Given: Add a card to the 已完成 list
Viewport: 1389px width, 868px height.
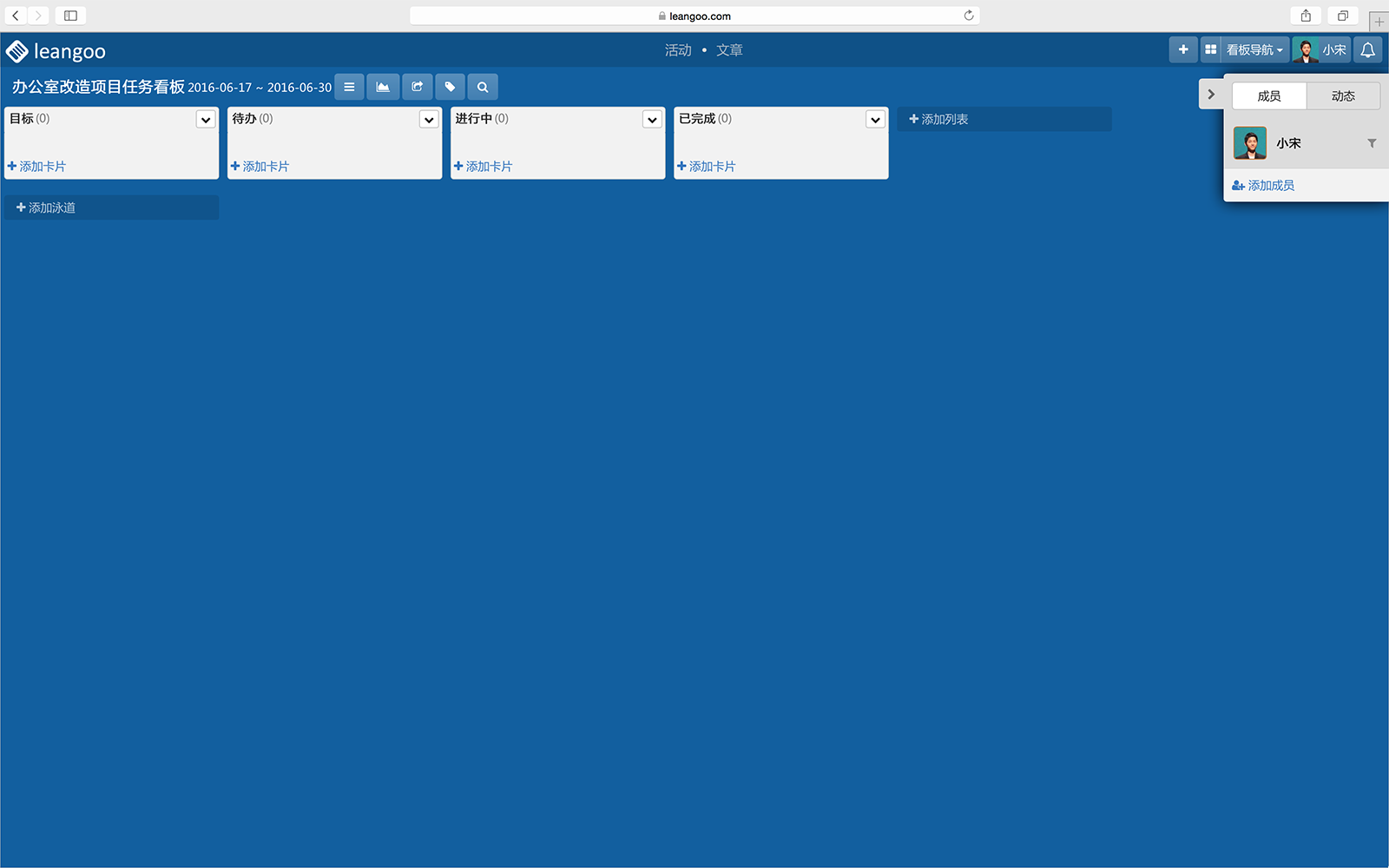Looking at the screenshot, I should pyautogui.click(x=706, y=166).
